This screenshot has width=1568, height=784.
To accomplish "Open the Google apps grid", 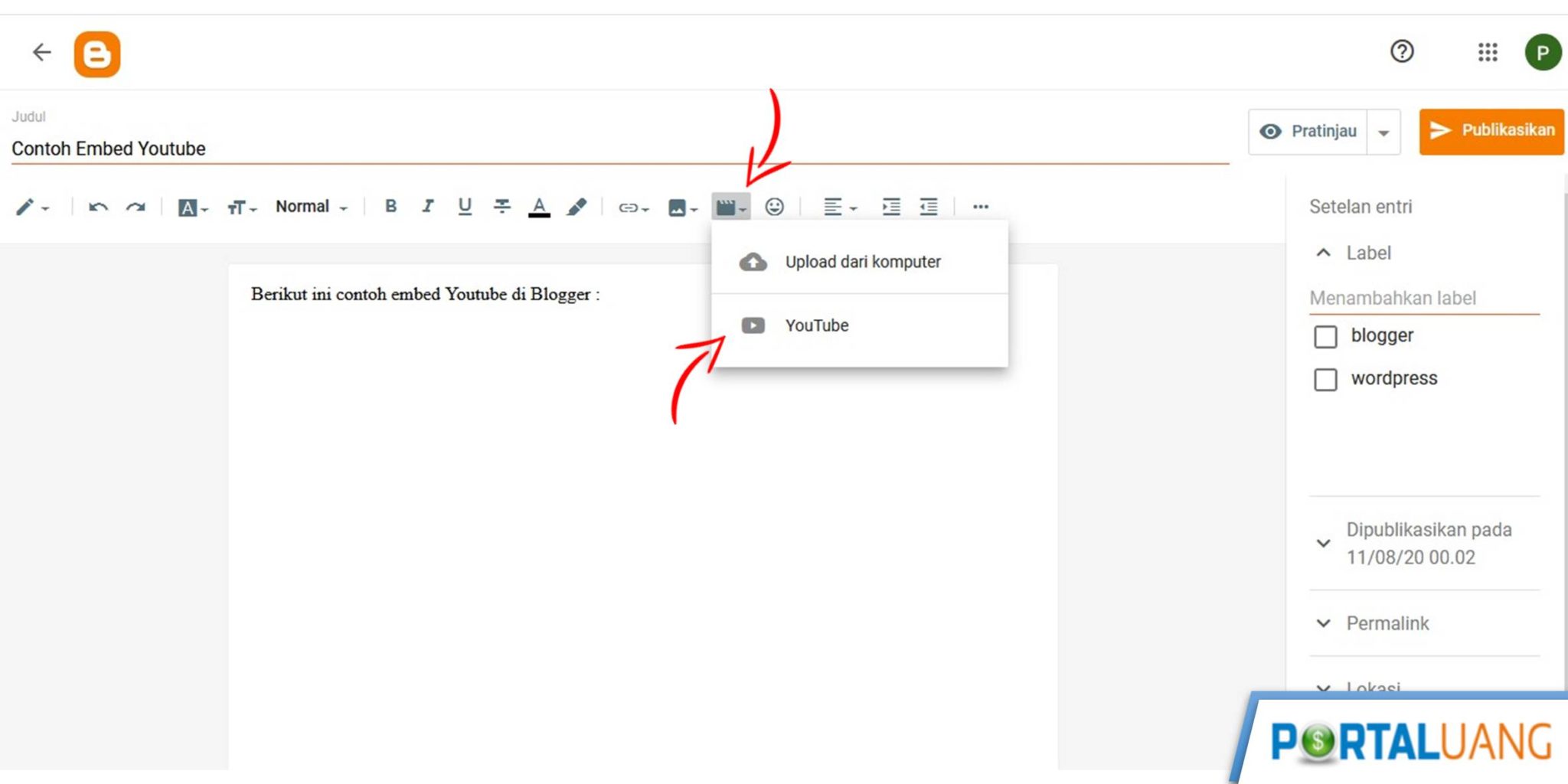I will [1488, 52].
